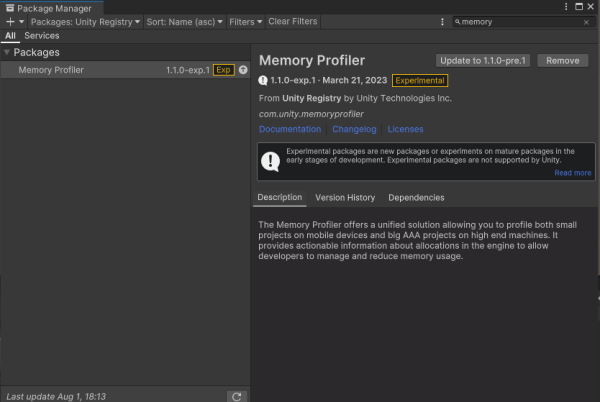Click the Remove button
This screenshot has height=402, width=600.
pyautogui.click(x=562, y=60)
